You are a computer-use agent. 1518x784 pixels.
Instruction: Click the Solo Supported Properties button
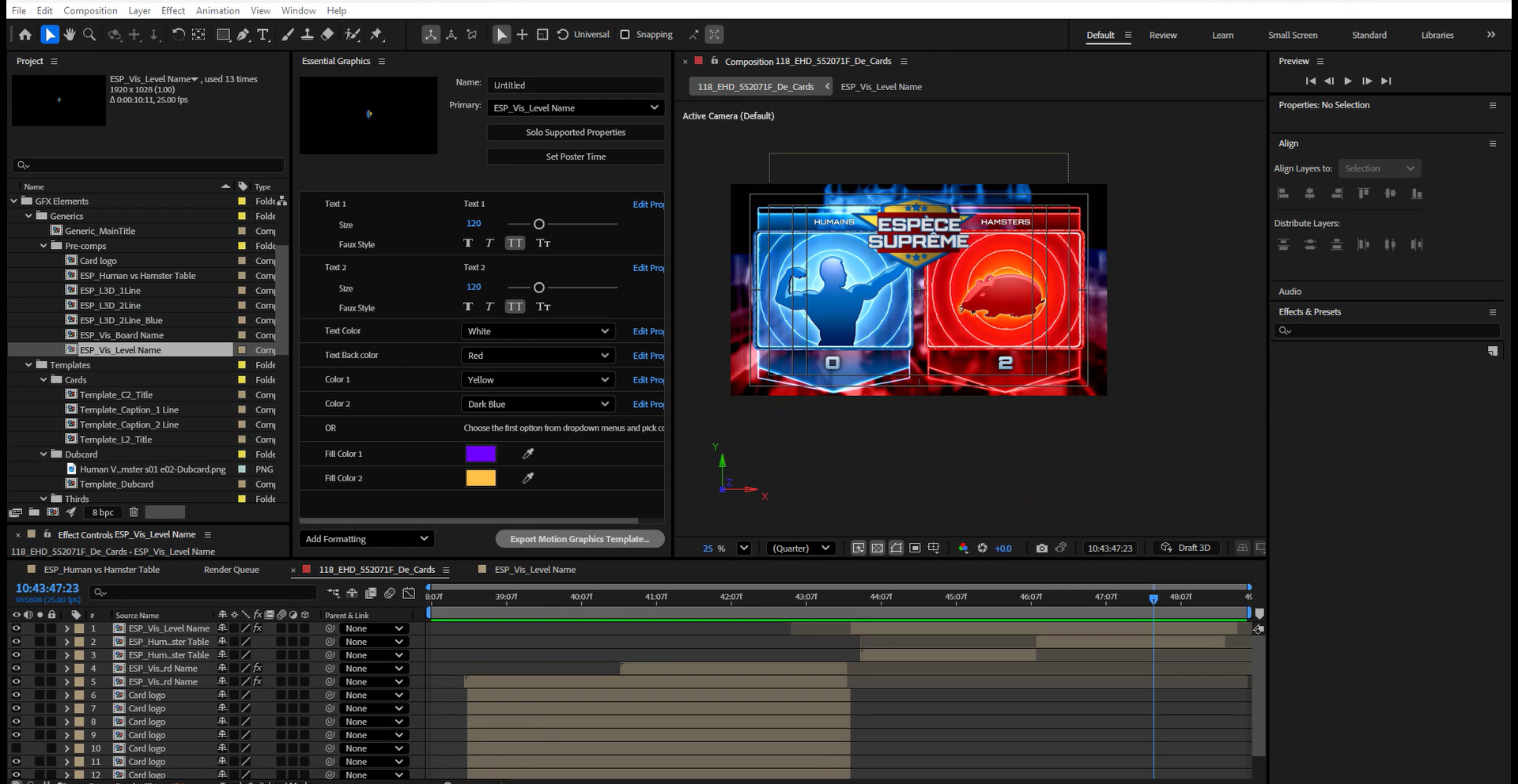click(x=576, y=133)
